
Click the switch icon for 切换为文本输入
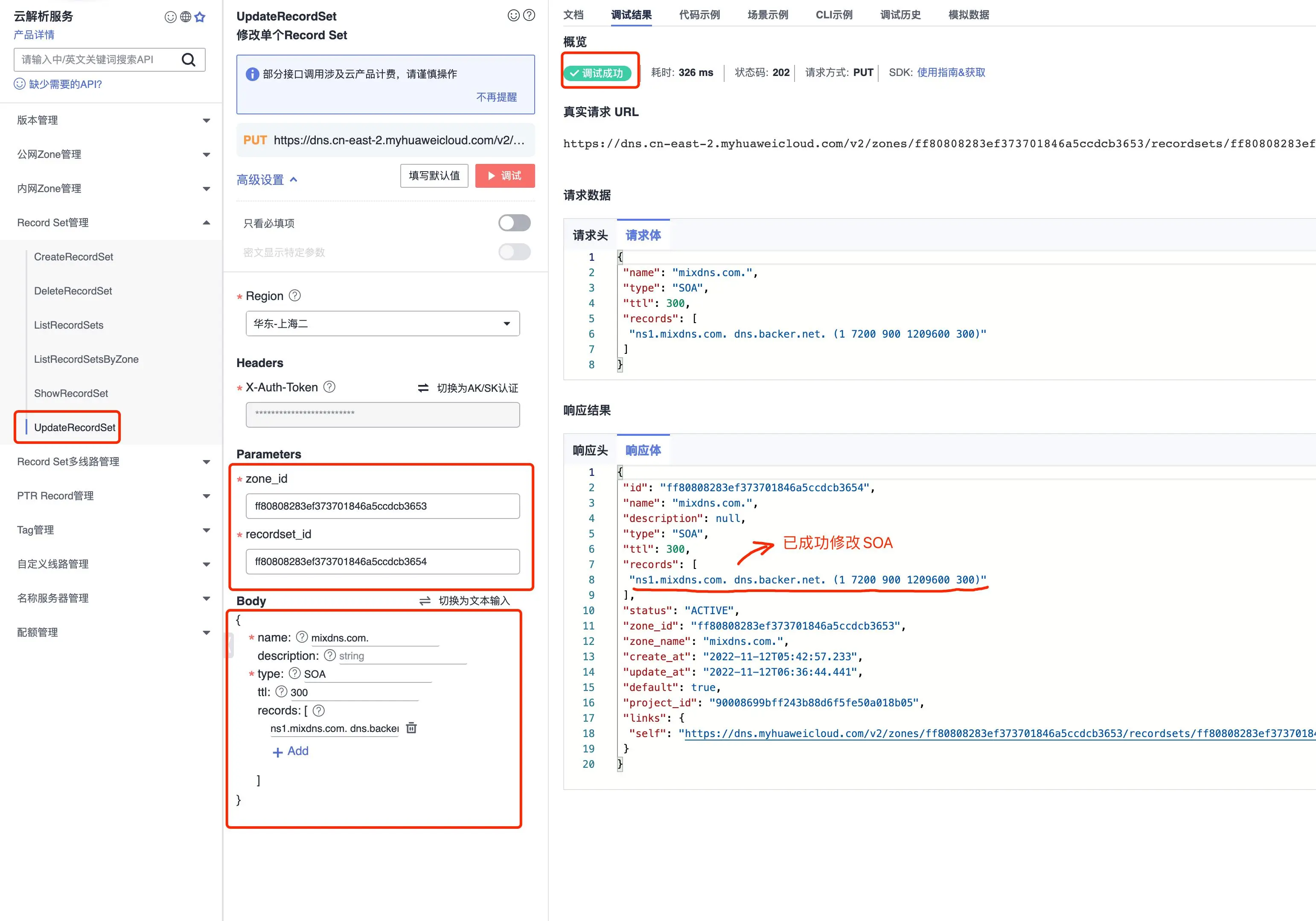pyautogui.click(x=425, y=600)
